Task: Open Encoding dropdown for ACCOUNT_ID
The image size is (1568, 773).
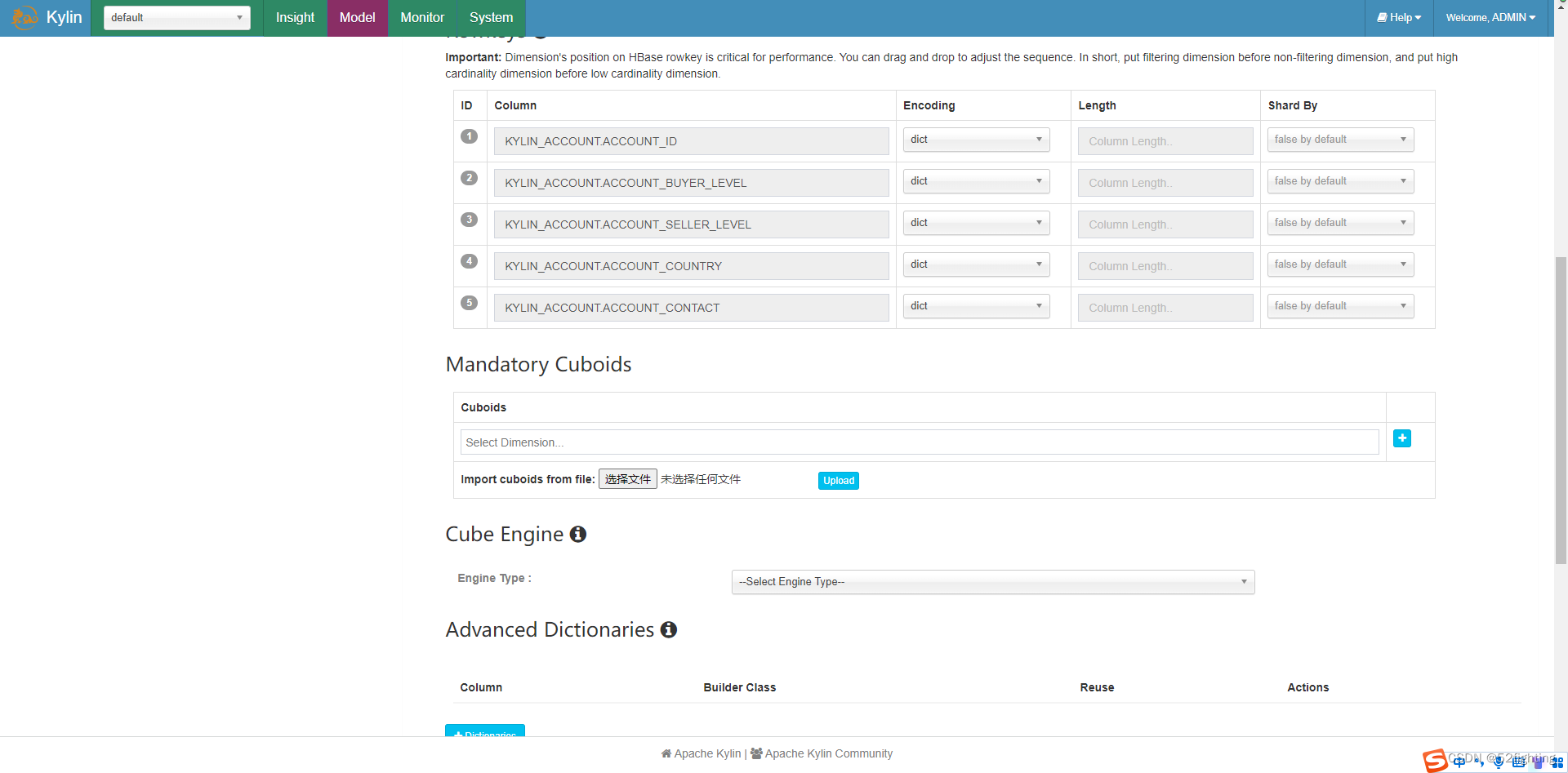Action: coord(976,140)
